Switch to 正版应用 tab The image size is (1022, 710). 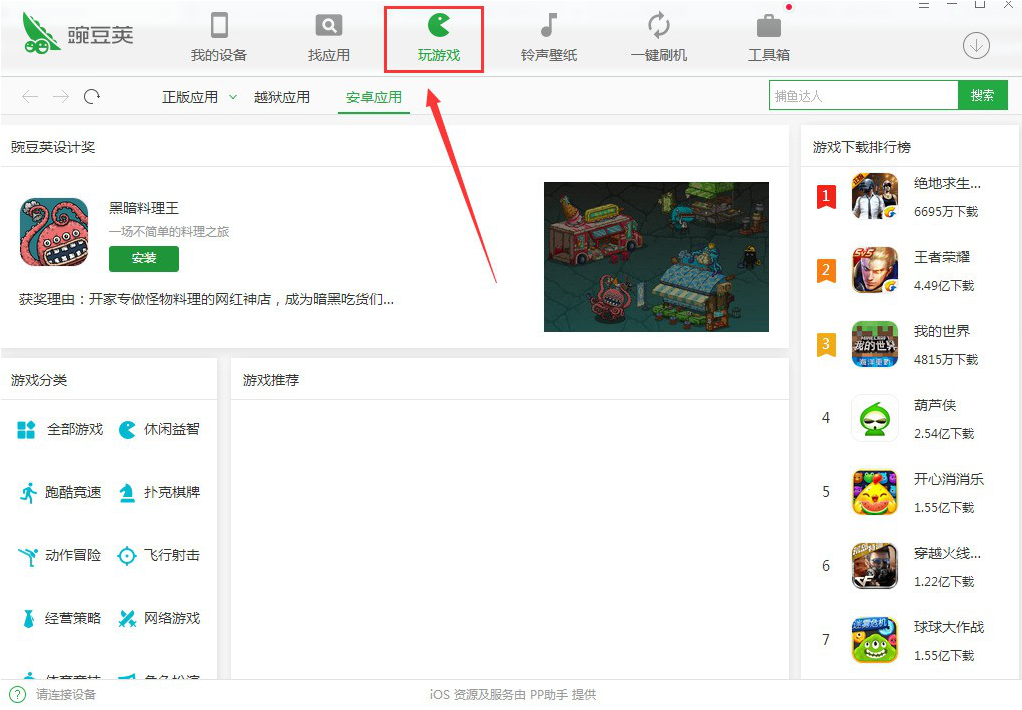(190, 97)
